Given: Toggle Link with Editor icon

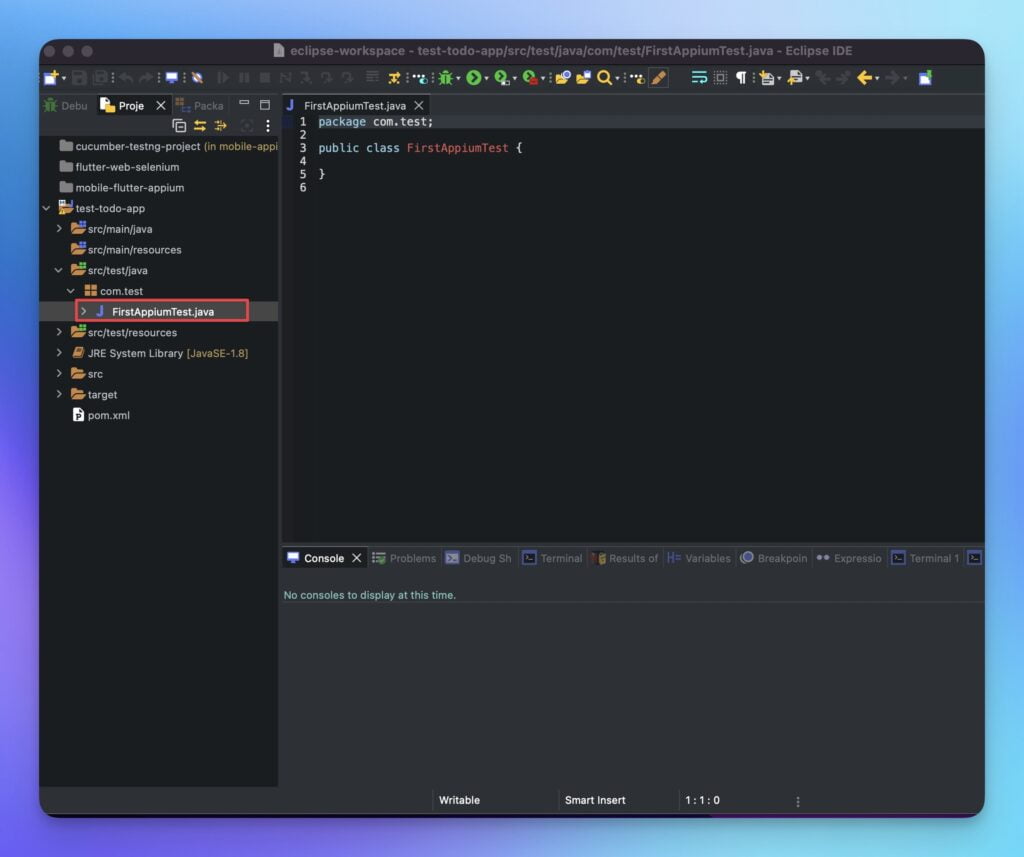Looking at the screenshot, I should point(200,125).
